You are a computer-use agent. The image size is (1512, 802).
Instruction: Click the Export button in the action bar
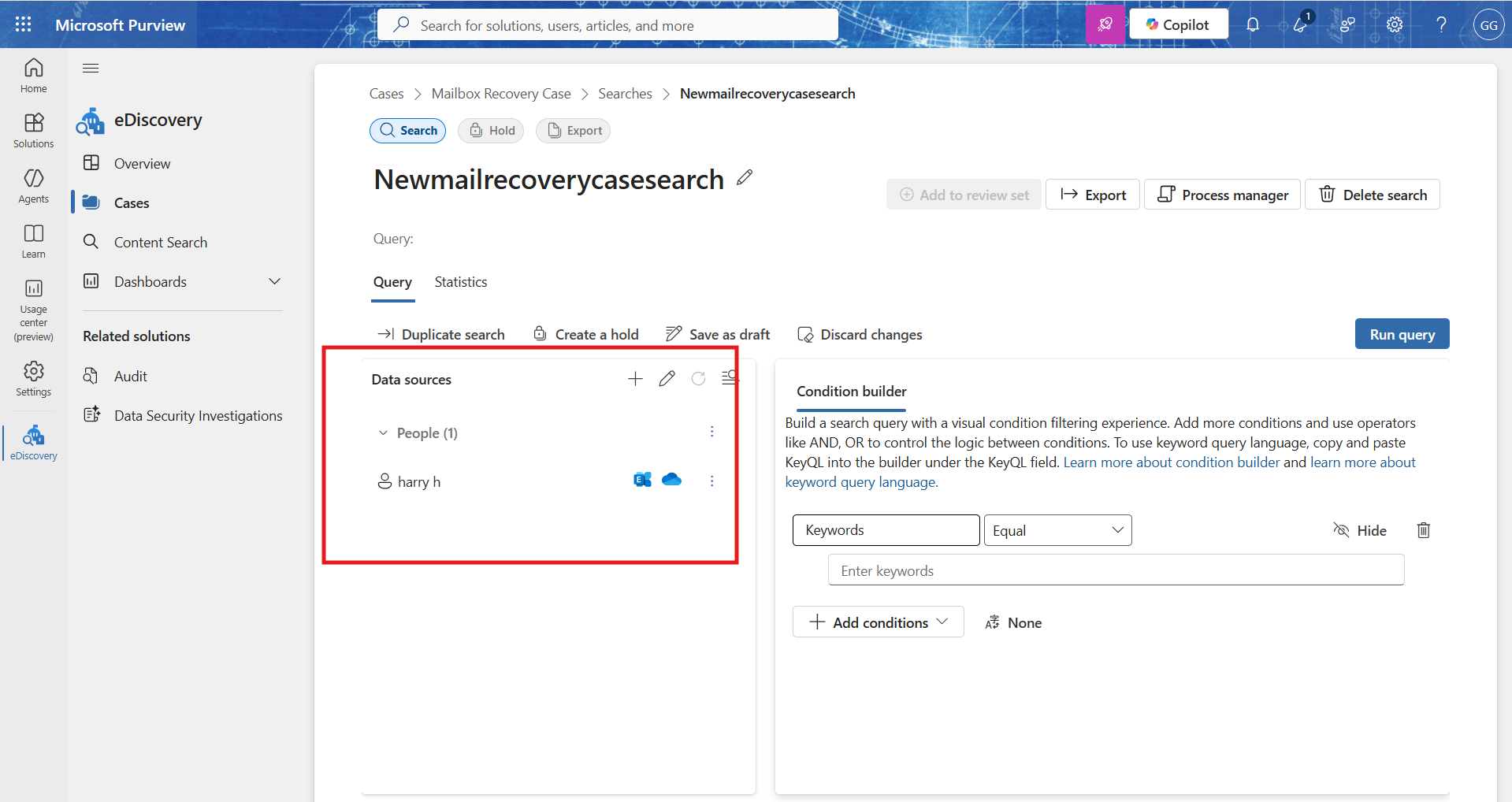click(1092, 195)
